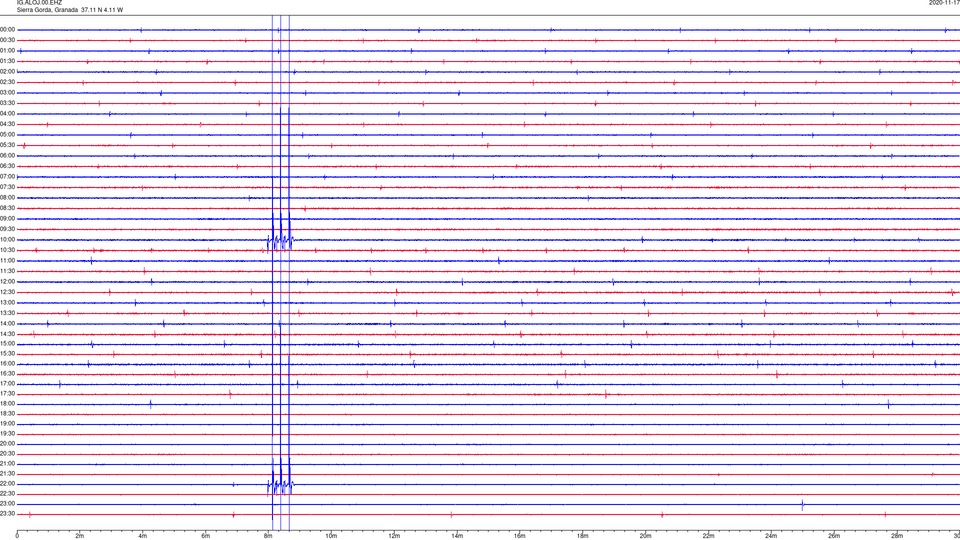960x540 pixels.
Task: Click the 17:30 time label
Action: click(x=7, y=394)
